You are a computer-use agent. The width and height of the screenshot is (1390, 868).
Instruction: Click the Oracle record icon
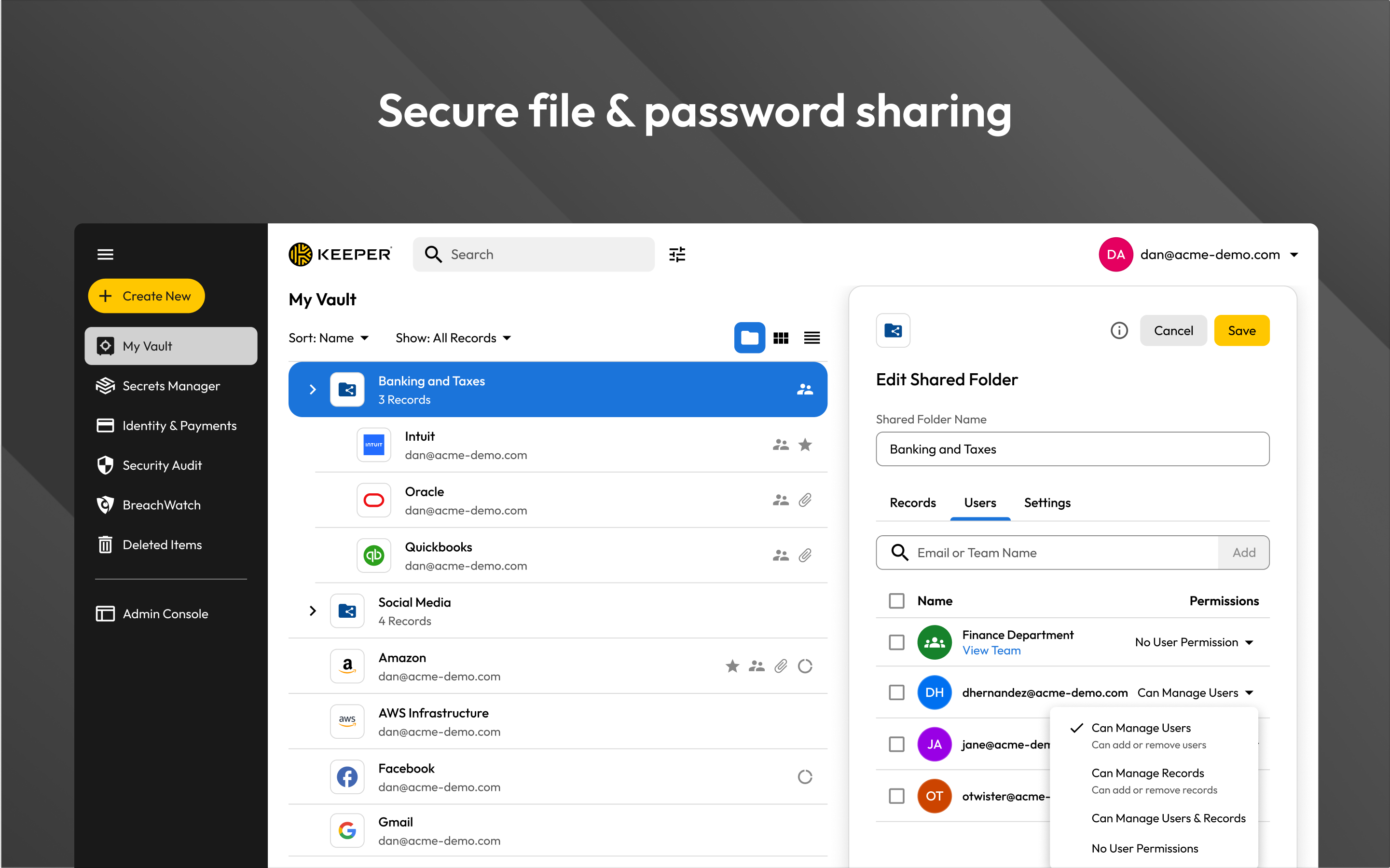374,500
